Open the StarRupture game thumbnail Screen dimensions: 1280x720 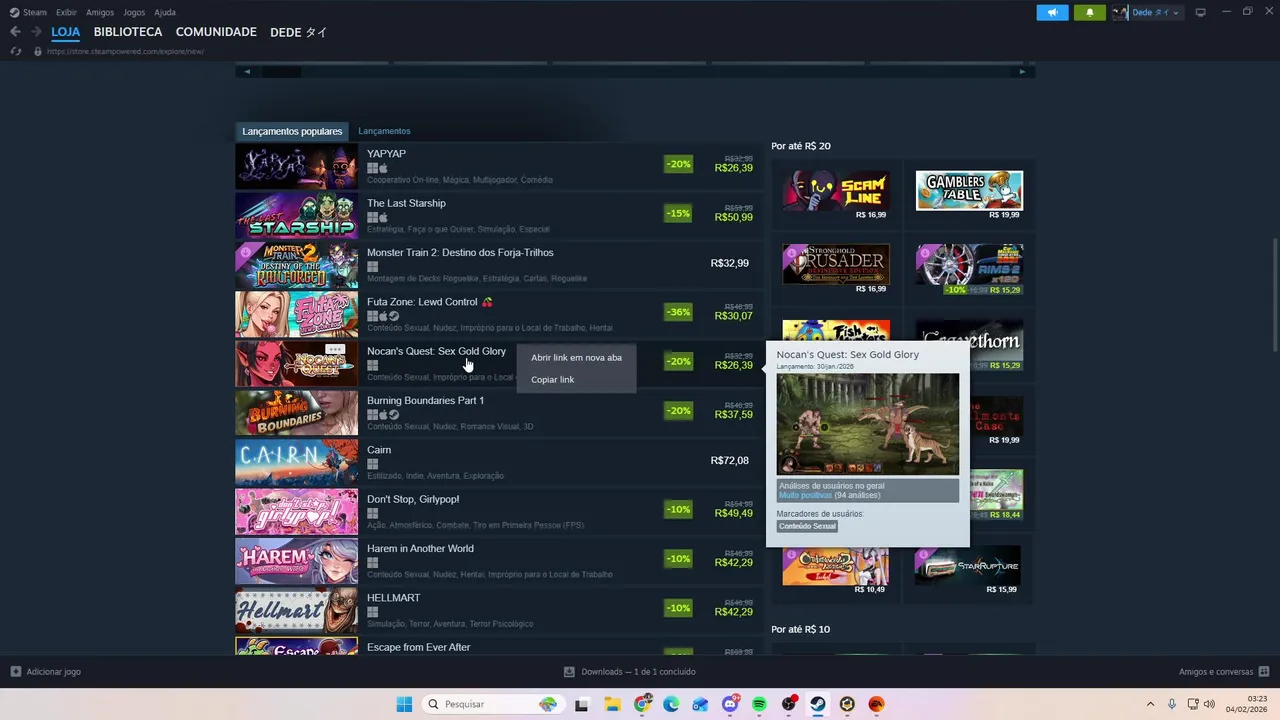pos(968,565)
